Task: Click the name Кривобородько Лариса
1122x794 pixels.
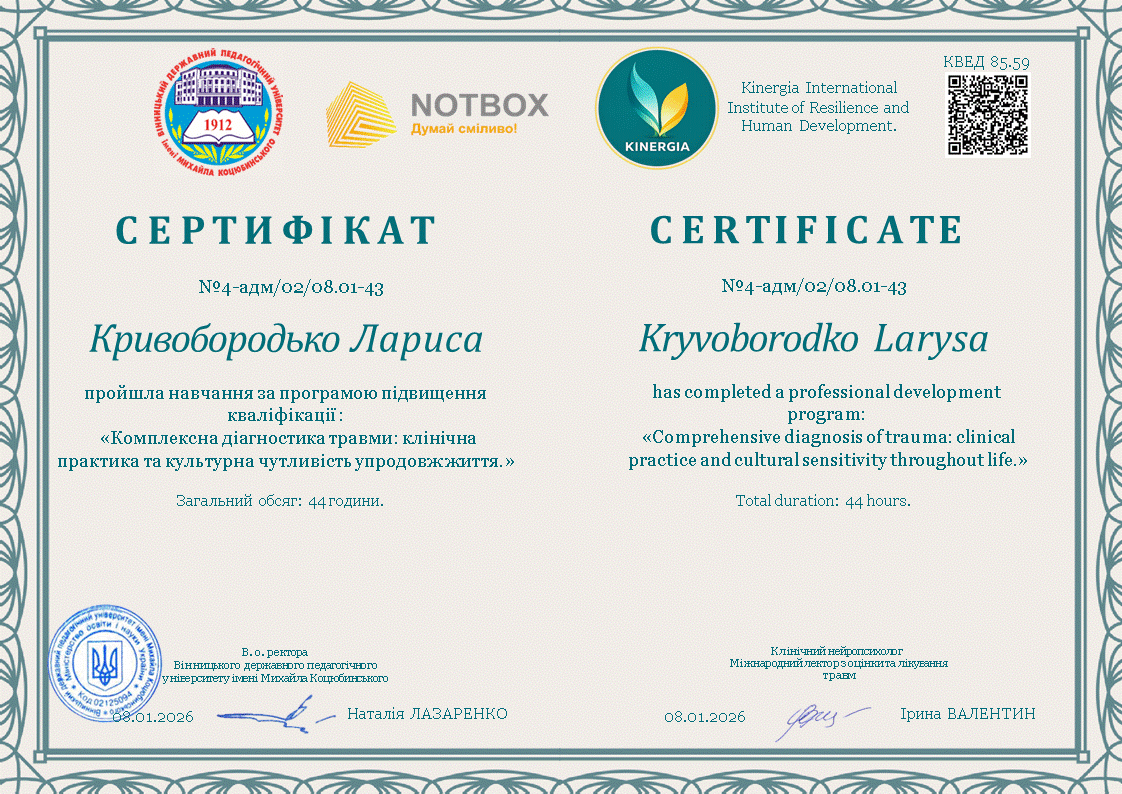Action: pyautogui.click(x=286, y=340)
